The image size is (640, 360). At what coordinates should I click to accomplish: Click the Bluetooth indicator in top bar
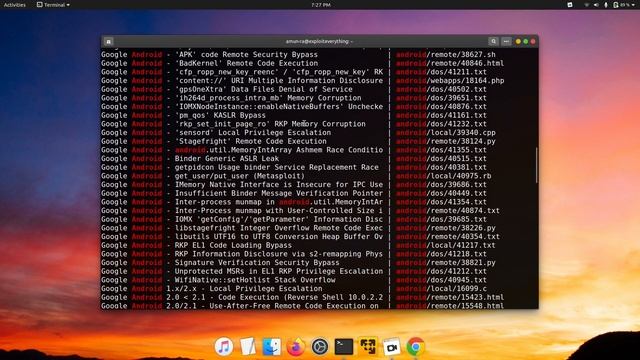(x=606, y=5)
